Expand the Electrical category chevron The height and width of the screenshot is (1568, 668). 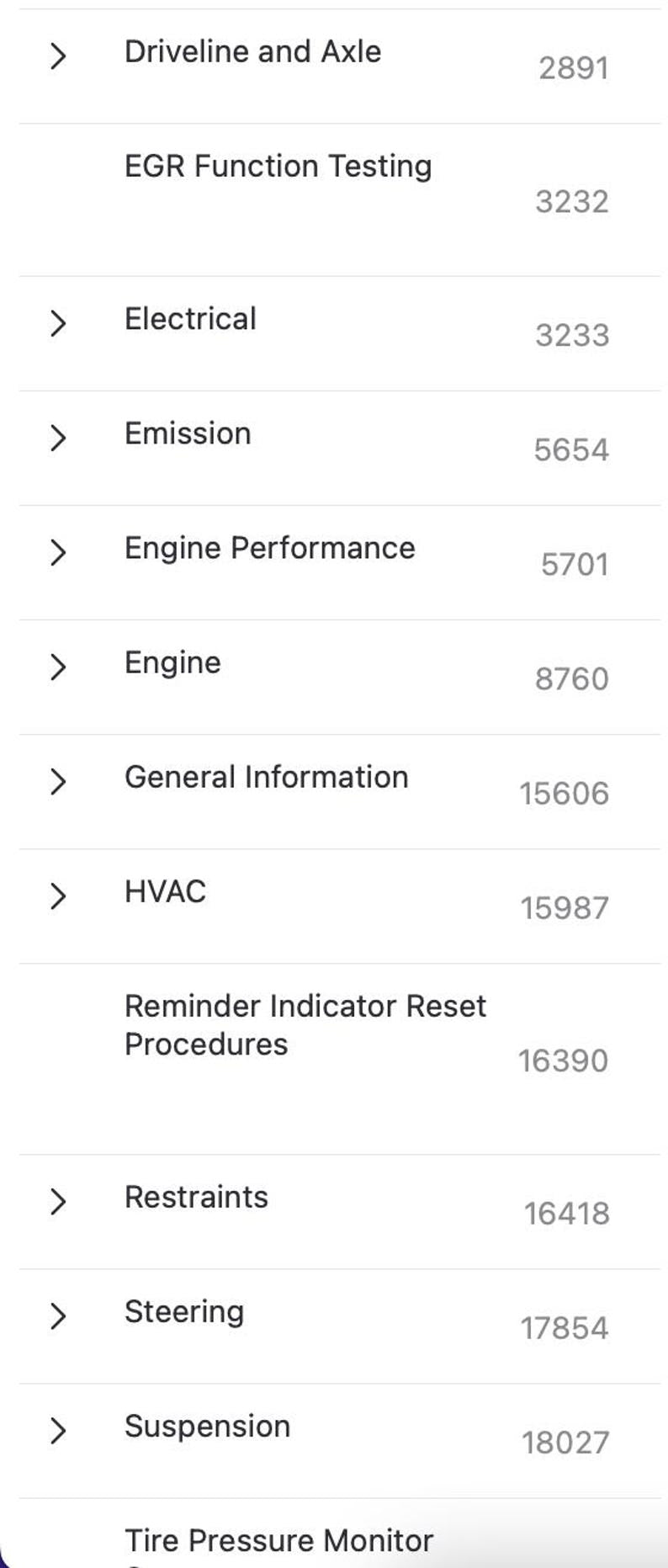[x=57, y=323]
